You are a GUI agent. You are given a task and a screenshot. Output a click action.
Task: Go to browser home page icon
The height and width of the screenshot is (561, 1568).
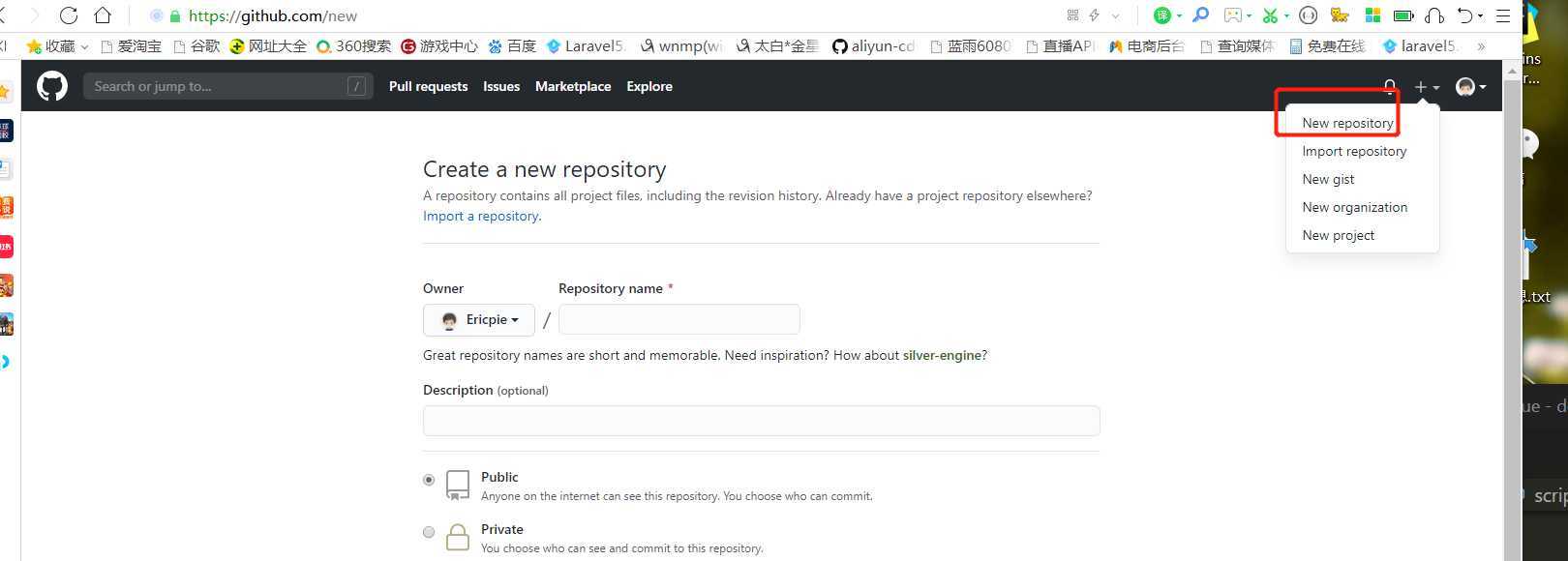coord(103,15)
